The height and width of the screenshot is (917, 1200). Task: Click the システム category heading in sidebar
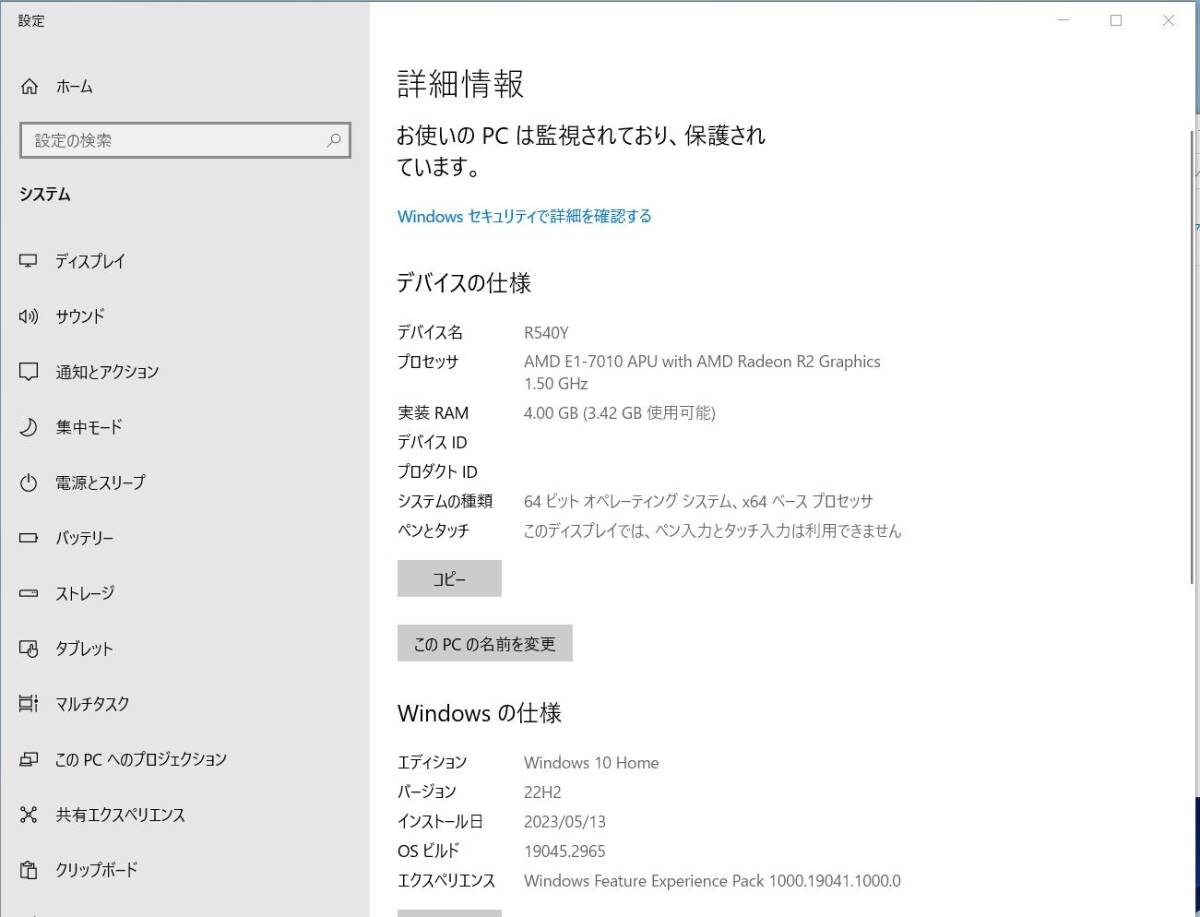pos(45,195)
